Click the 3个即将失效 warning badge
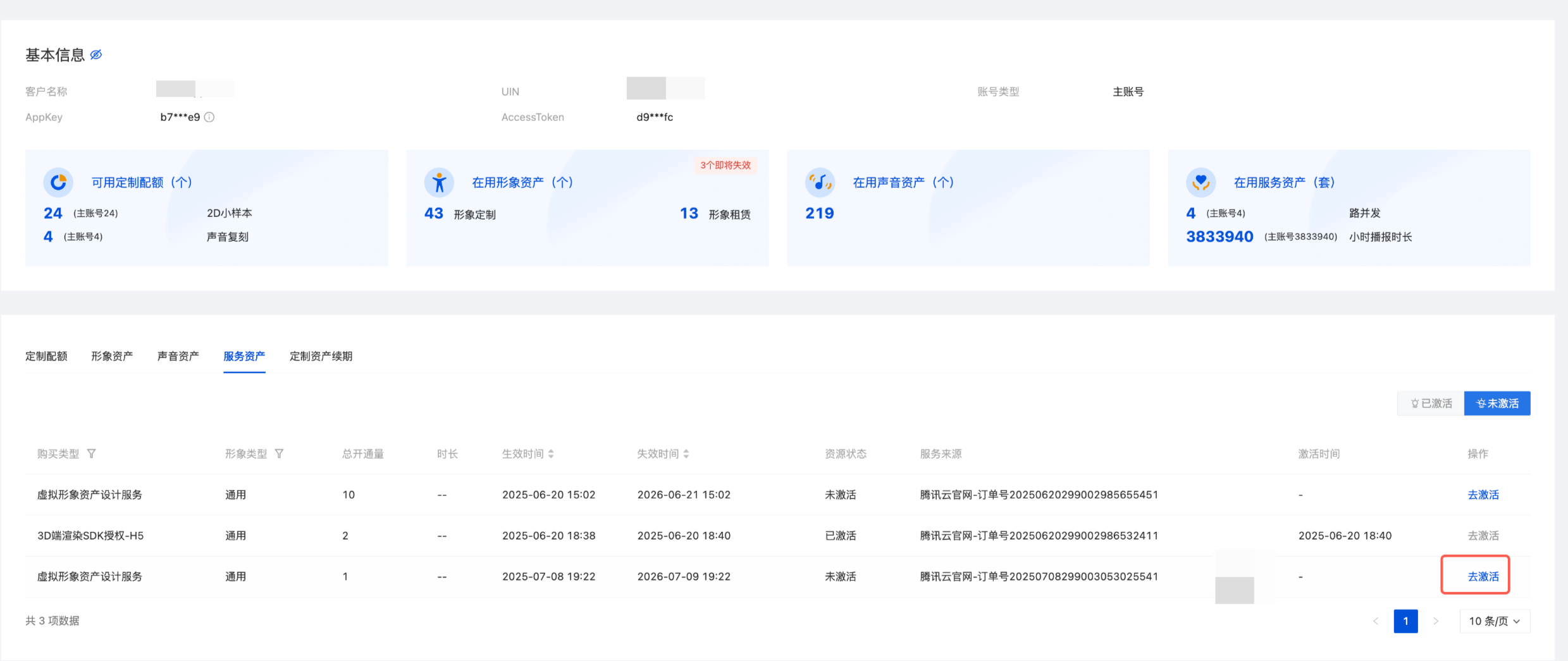 click(x=725, y=165)
